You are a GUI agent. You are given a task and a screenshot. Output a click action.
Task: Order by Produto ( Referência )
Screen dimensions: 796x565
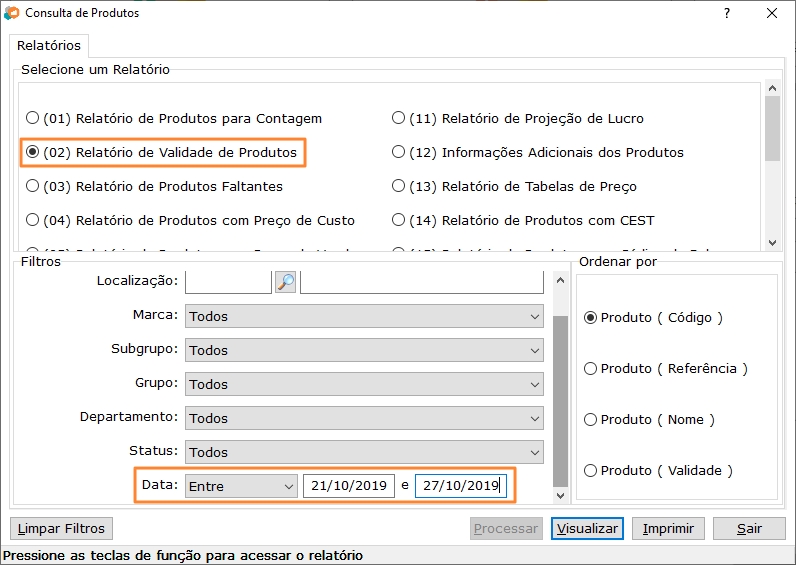click(x=590, y=368)
